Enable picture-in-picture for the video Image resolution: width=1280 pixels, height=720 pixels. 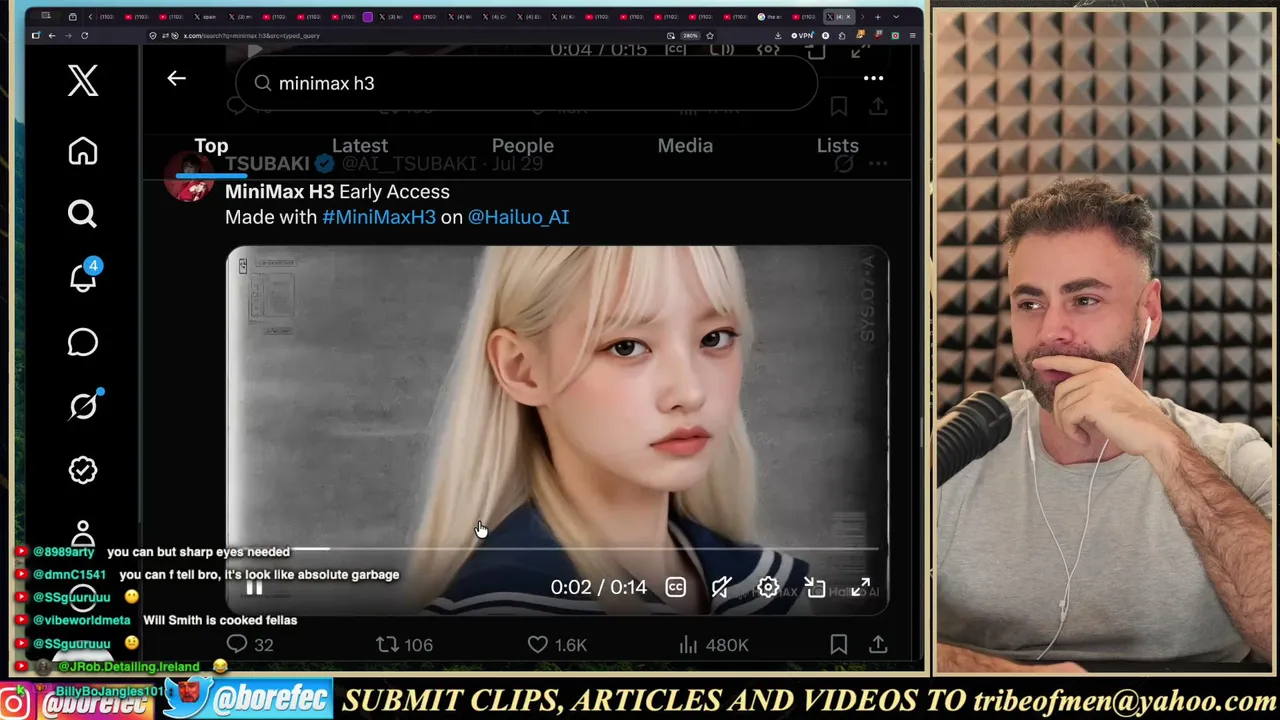coord(815,588)
